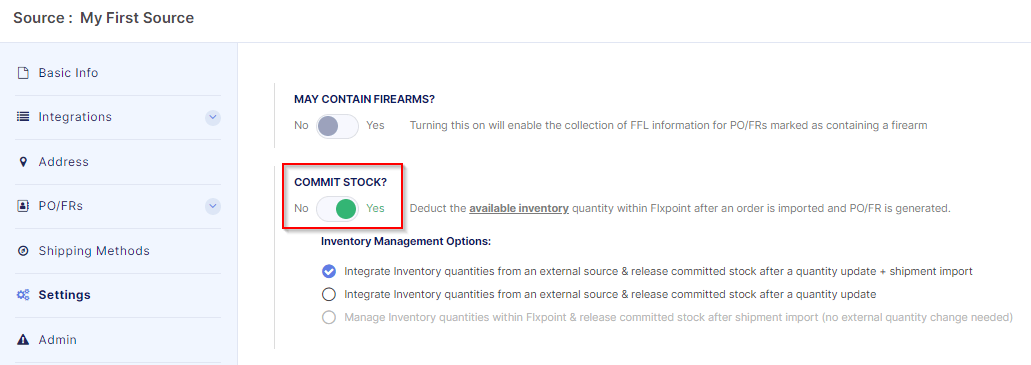This screenshot has height=365, width=1031.
Task: Click the Basic Info document icon
Action: [x=23, y=73]
